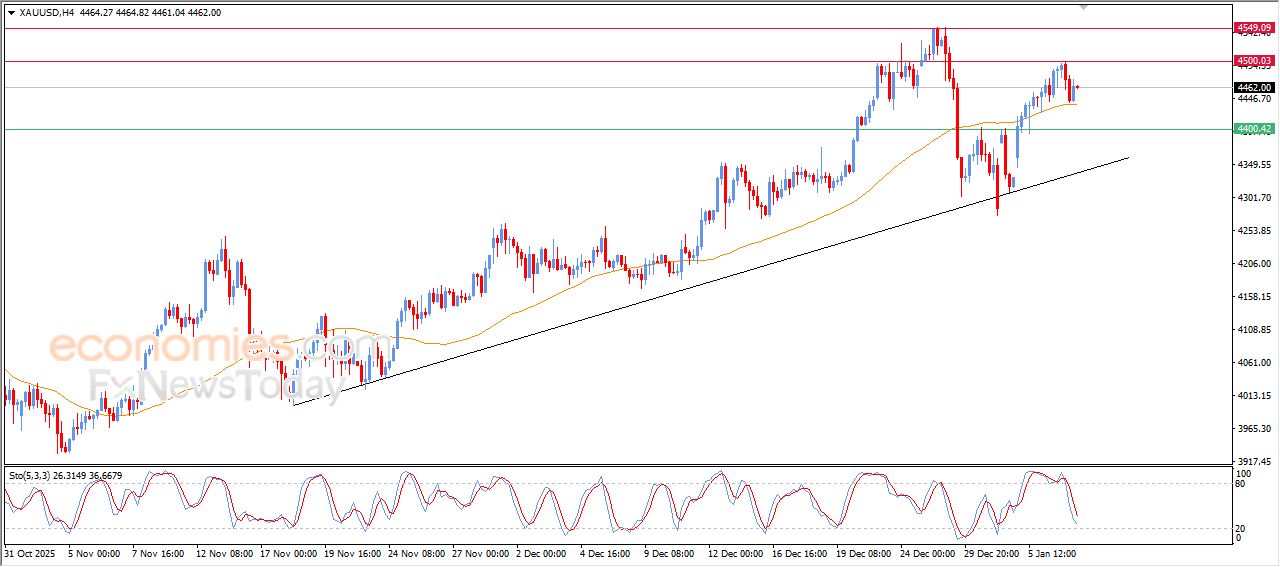Click the stochastic 20 level dashed line
This screenshot has width=1280, height=567.
pos(600,528)
